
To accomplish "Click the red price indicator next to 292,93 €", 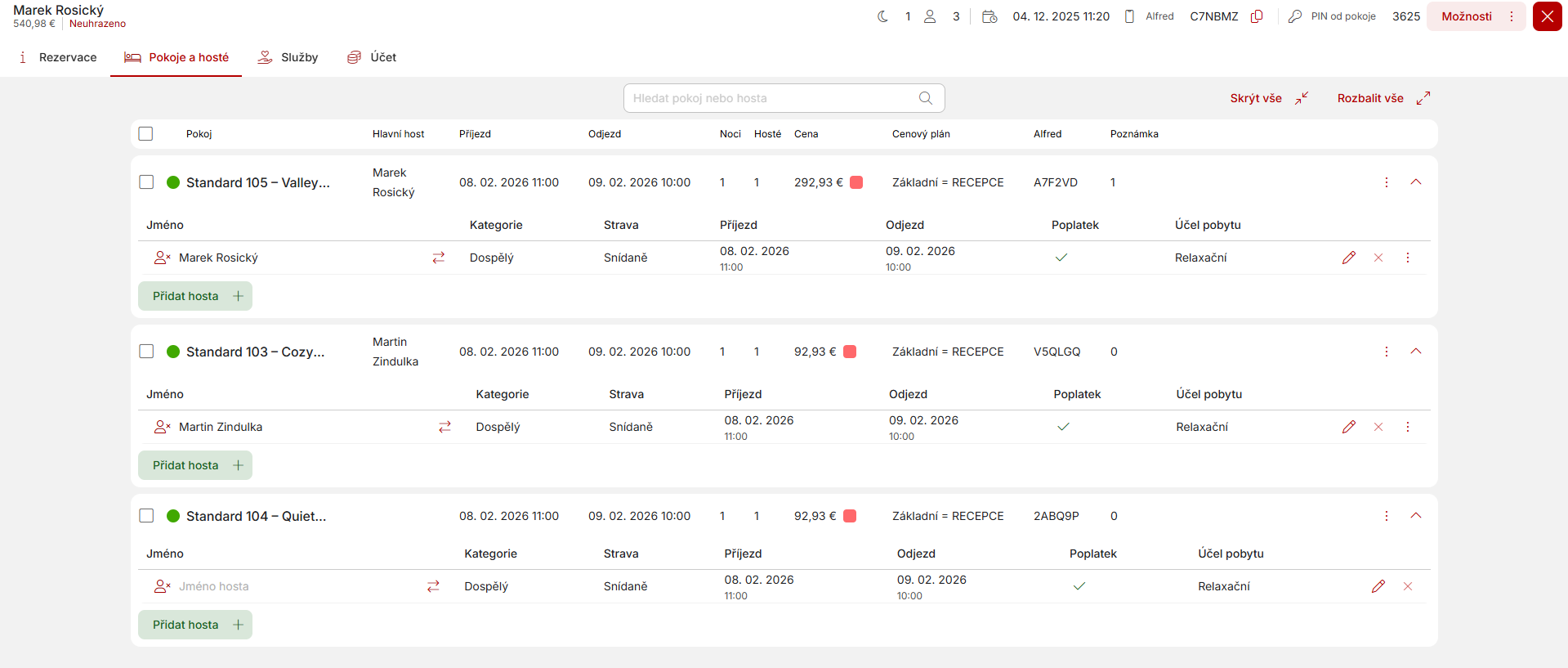I will [x=856, y=182].
